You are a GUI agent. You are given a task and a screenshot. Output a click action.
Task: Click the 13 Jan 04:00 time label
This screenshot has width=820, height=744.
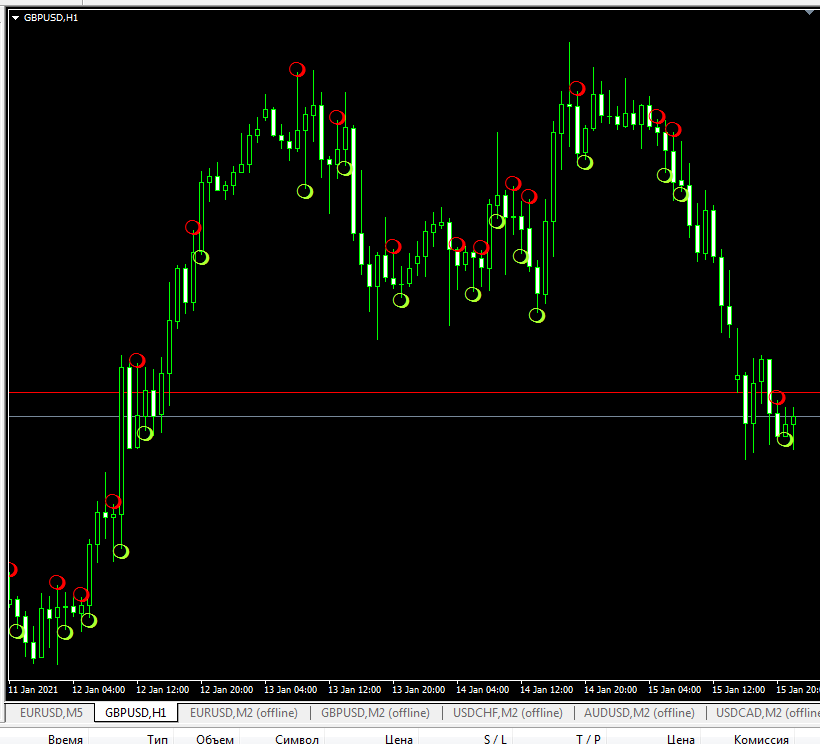click(291, 690)
